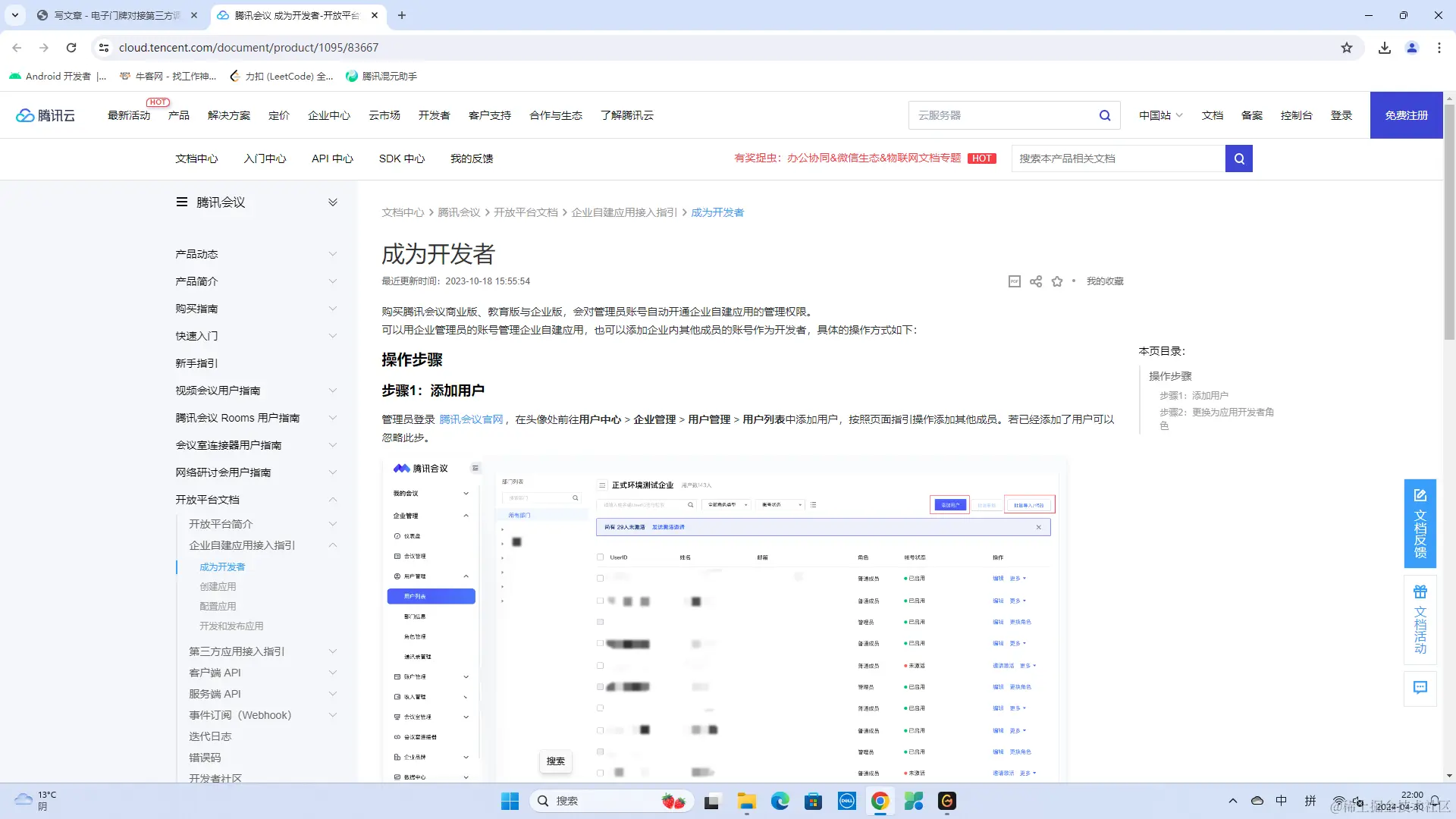Image resolution: width=1456 pixels, height=819 pixels.
Task: Open the 文档活动 gift button
Action: click(1420, 620)
